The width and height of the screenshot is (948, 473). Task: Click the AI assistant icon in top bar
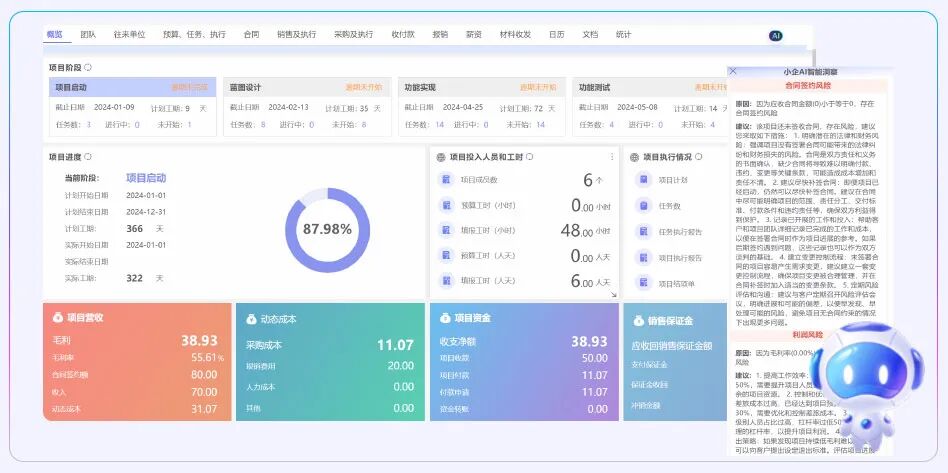775,35
